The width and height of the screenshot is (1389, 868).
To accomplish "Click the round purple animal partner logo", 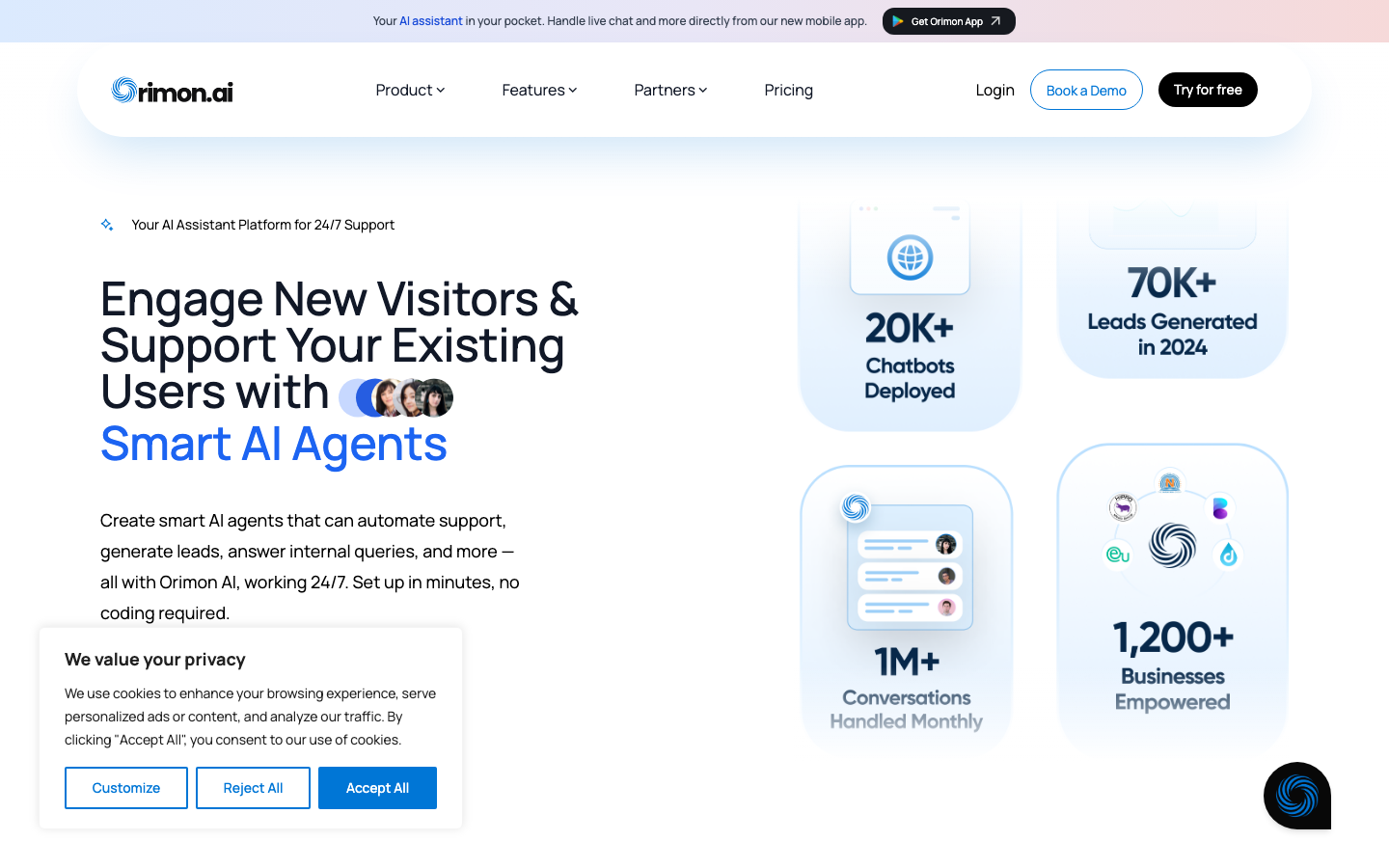I will click(1123, 507).
